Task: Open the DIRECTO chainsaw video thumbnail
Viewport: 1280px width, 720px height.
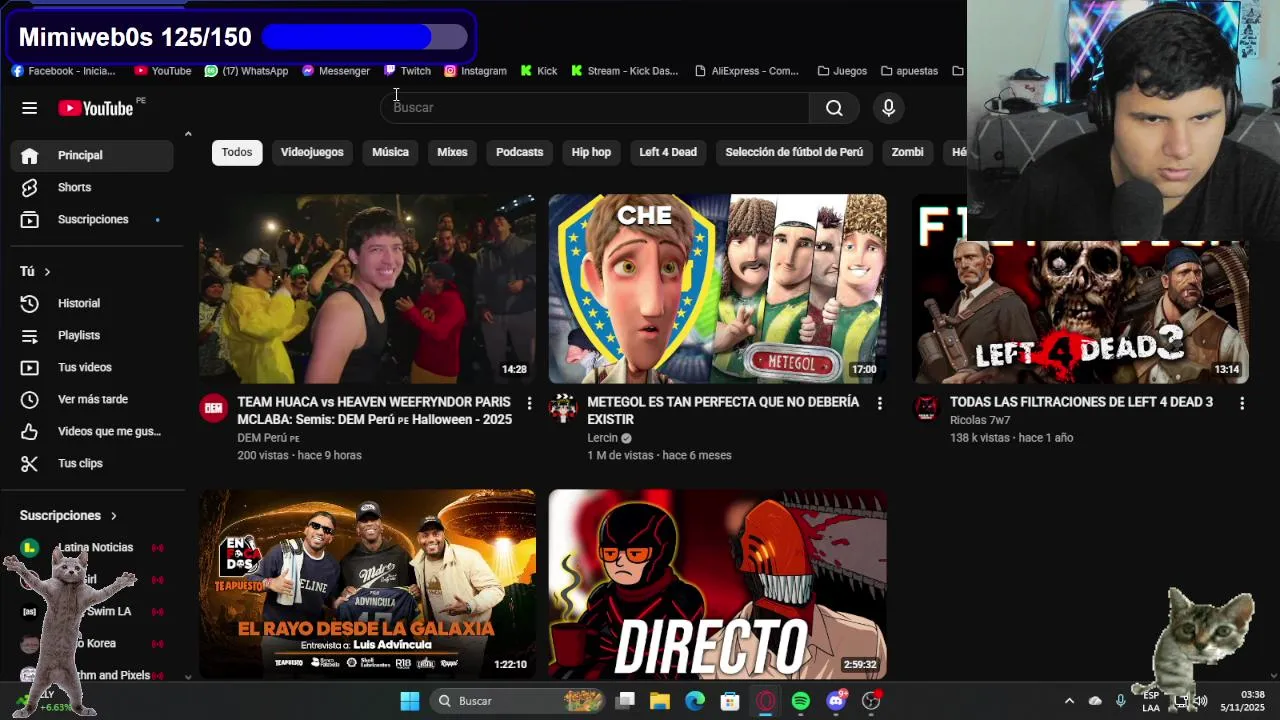Action: [717, 584]
